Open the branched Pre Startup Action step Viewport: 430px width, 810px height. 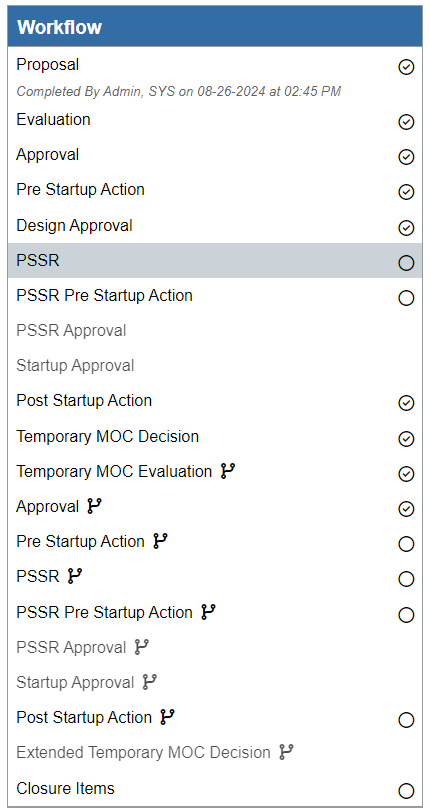[215, 542]
